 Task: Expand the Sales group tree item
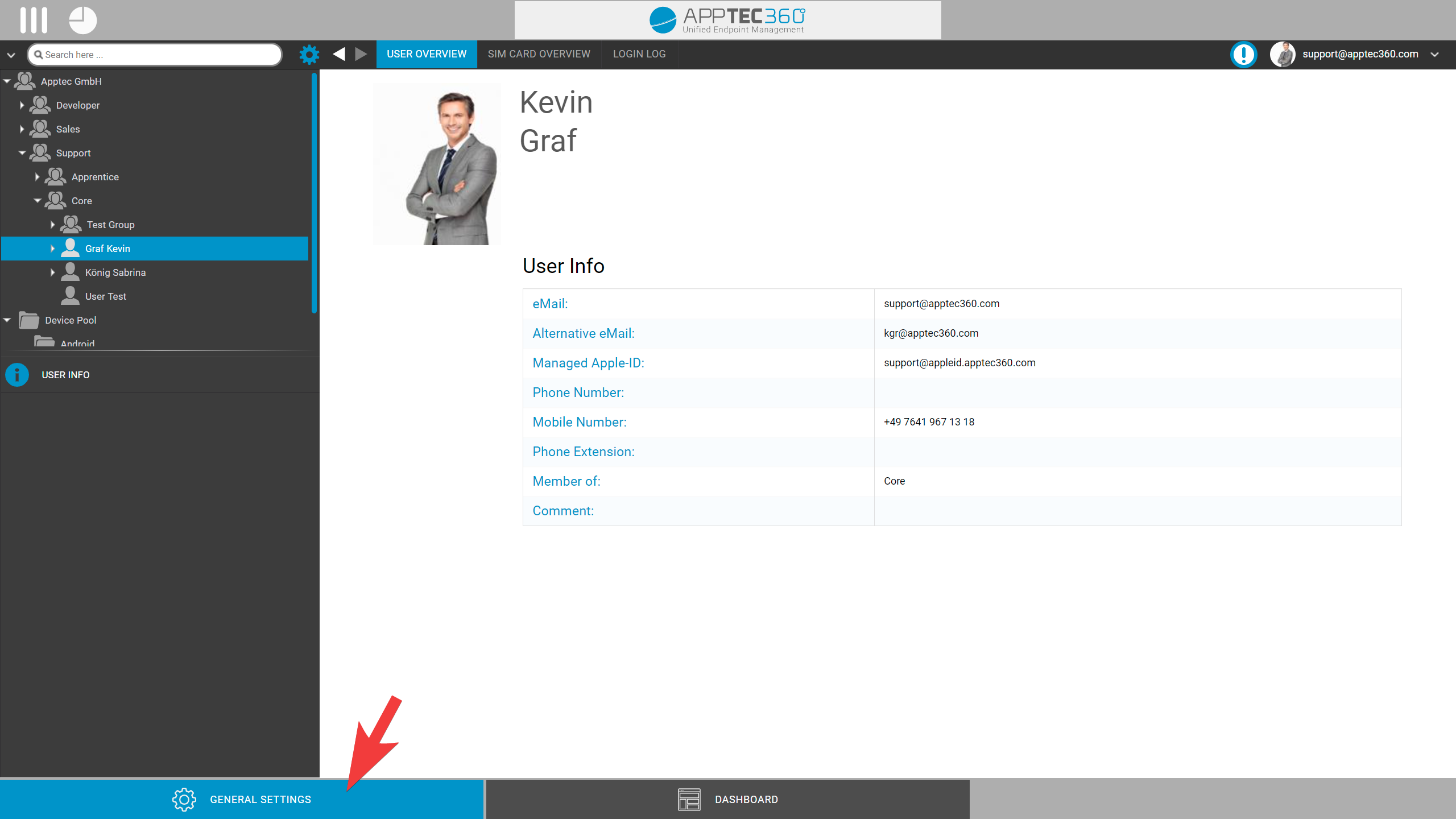coord(22,129)
